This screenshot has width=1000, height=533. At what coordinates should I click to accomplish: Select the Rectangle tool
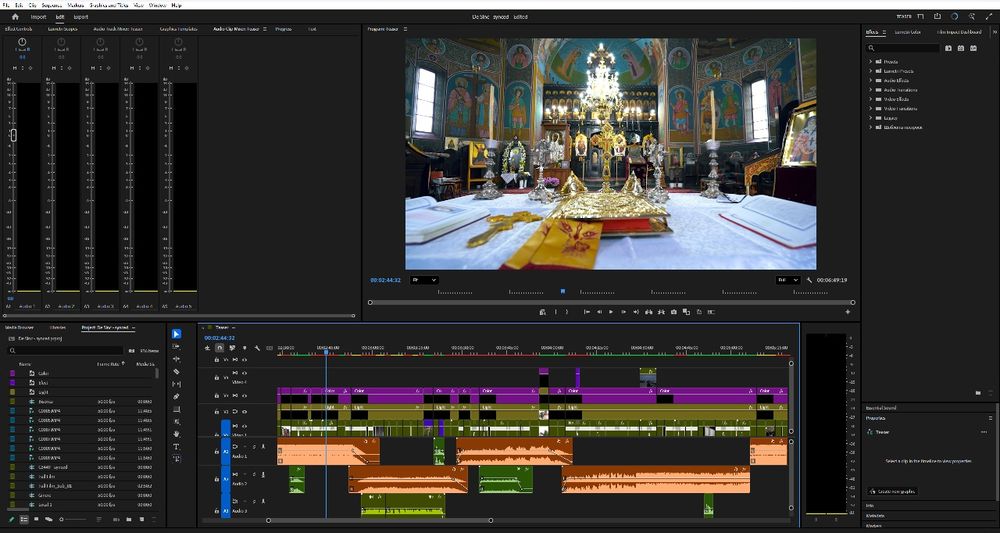[177, 409]
